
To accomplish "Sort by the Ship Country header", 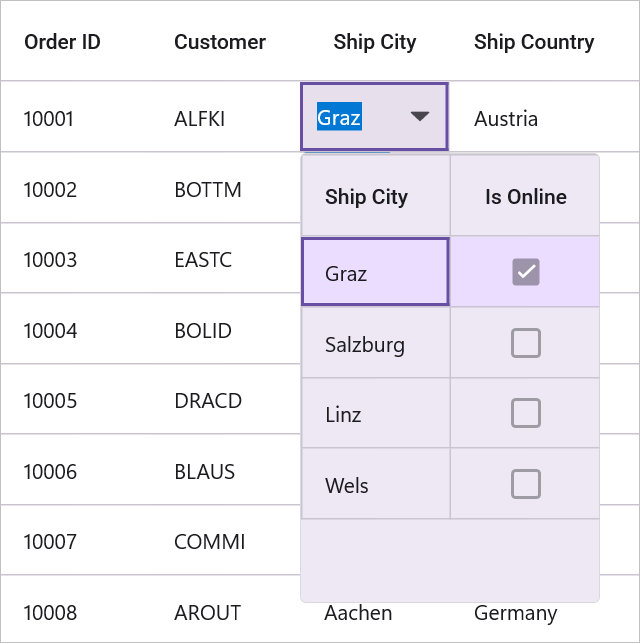I will point(534,42).
